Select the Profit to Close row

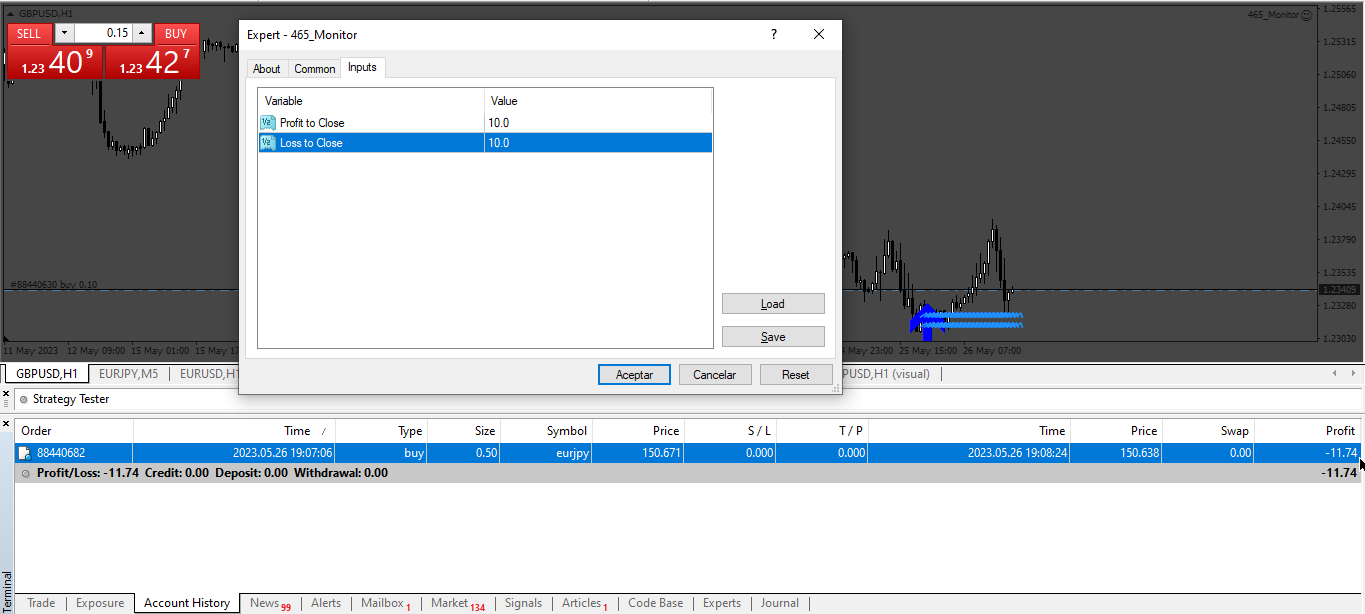point(485,123)
